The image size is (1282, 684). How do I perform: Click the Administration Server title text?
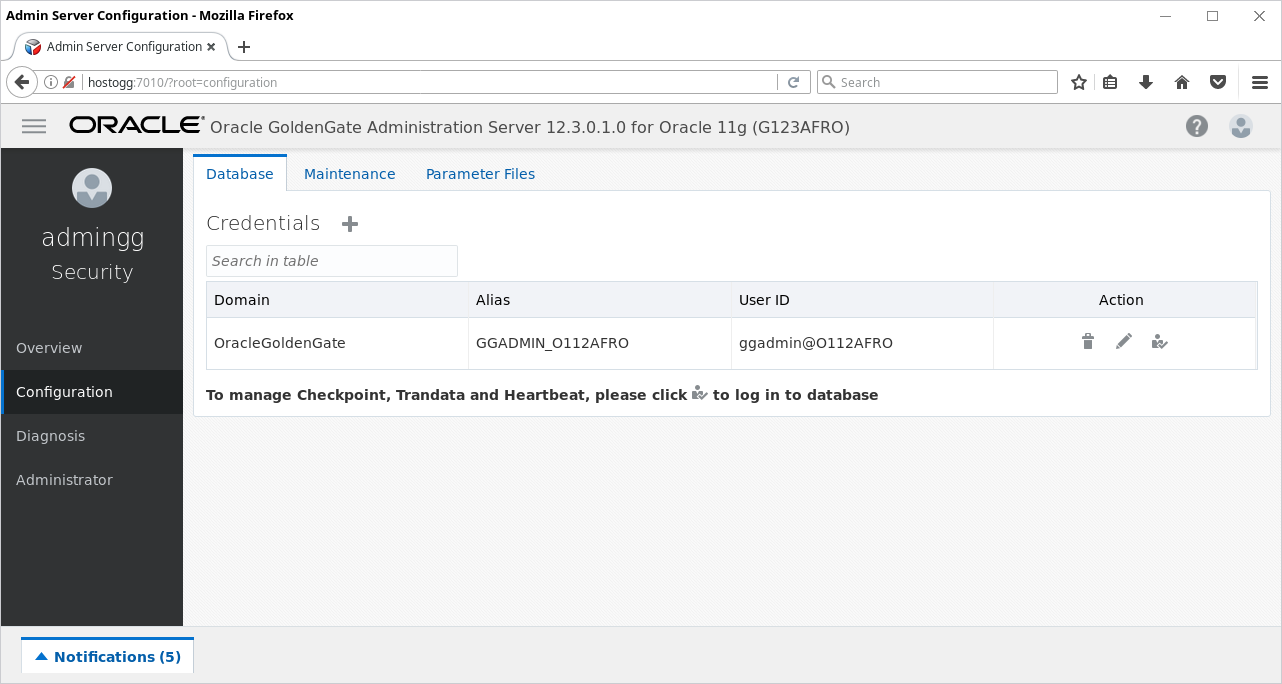coord(530,127)
